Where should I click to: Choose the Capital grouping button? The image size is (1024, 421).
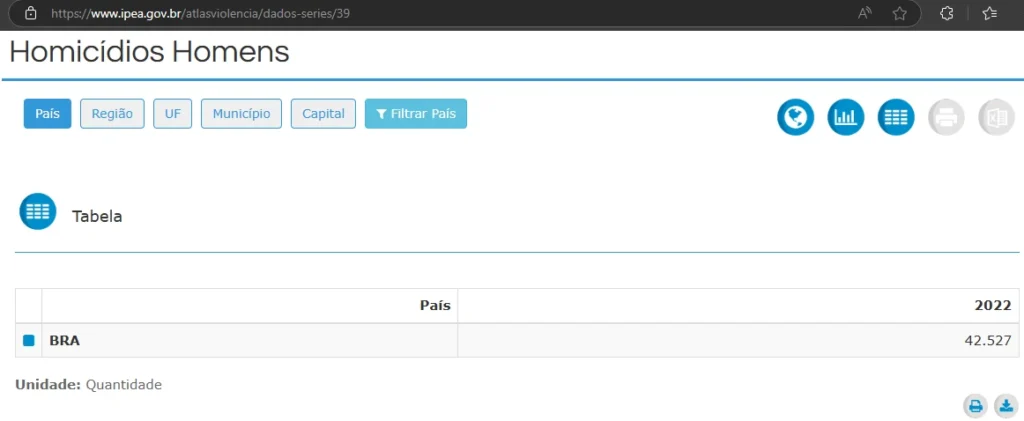(x=323, y=114)
